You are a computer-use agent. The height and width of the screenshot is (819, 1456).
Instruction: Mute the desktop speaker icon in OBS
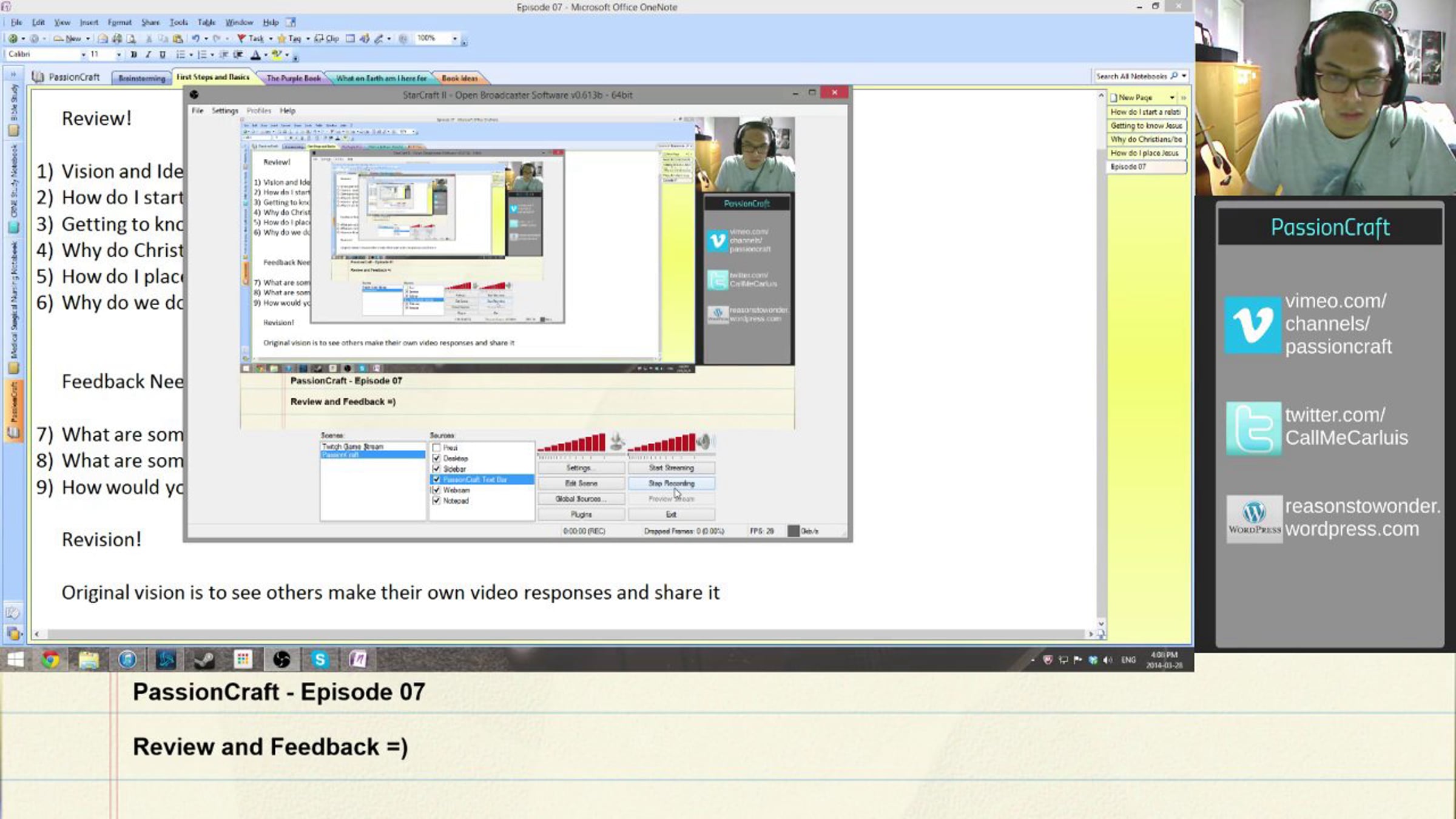704,442
